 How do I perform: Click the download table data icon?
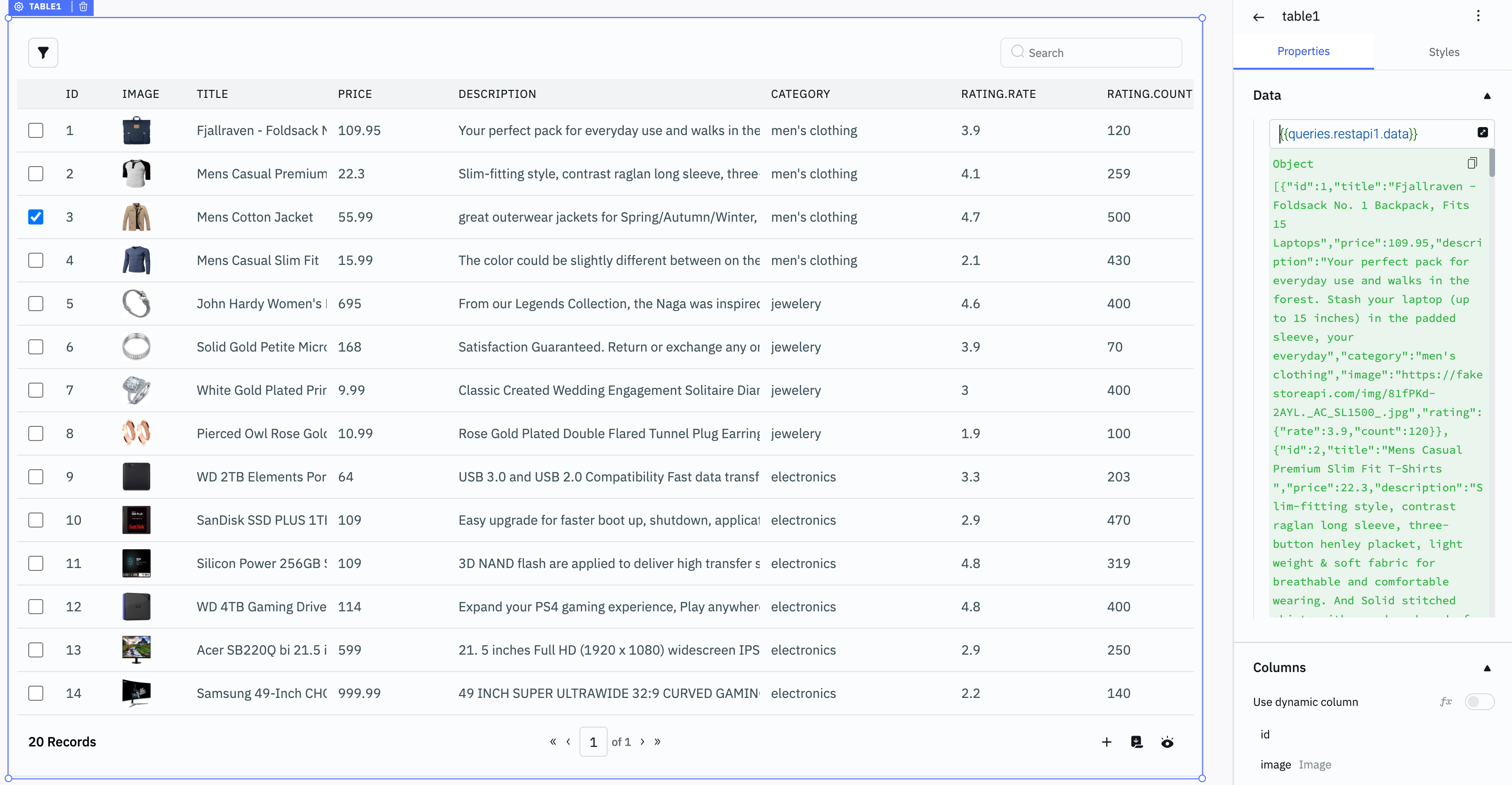tap(1136, 742)
